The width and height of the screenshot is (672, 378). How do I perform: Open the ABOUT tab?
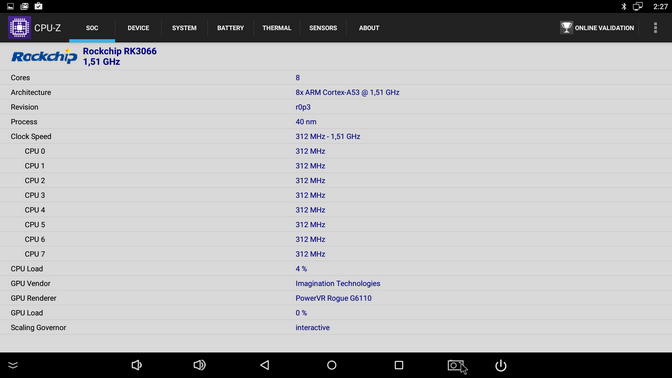(x=369, y=28)
